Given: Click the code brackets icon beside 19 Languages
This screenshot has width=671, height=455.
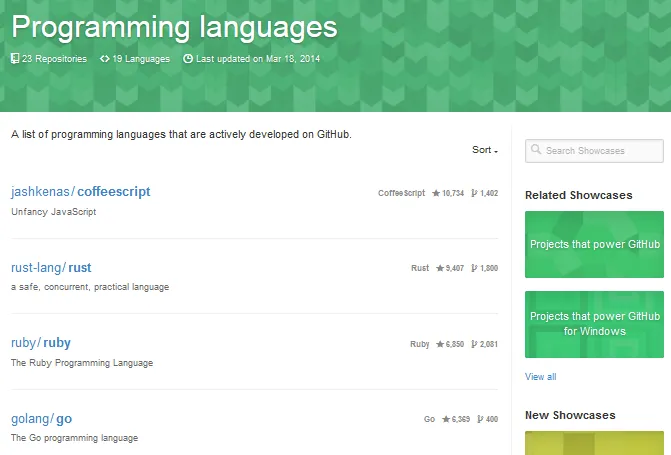Looking at the screenshot, I should pos(104,59).
